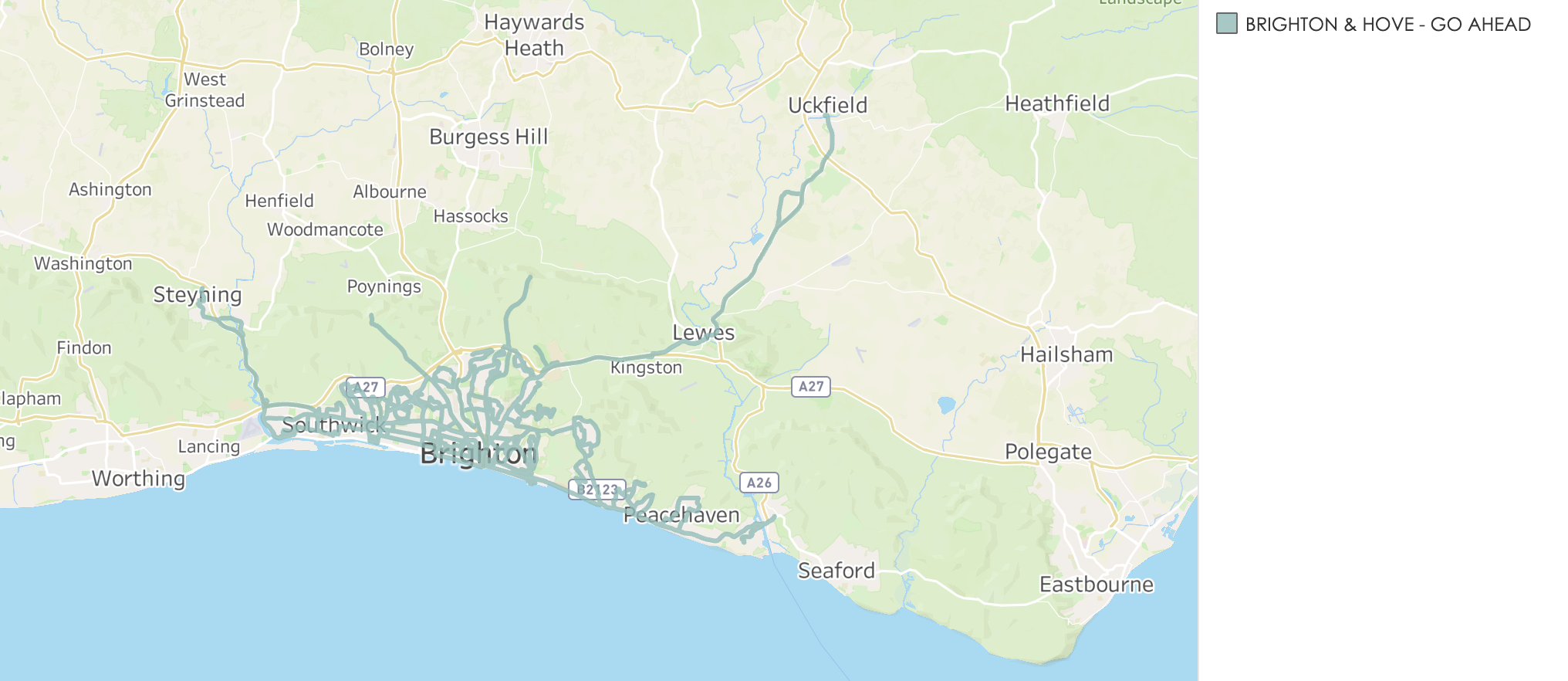The width and height of the screenshot is (1568, 681).
Task: Click the Brighton & Hove legend color swatch
Action: coord(1227,24)
